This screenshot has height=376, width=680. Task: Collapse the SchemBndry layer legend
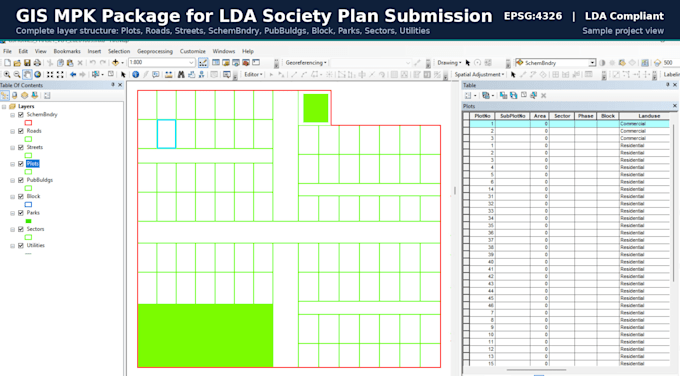tap(13, 115)
